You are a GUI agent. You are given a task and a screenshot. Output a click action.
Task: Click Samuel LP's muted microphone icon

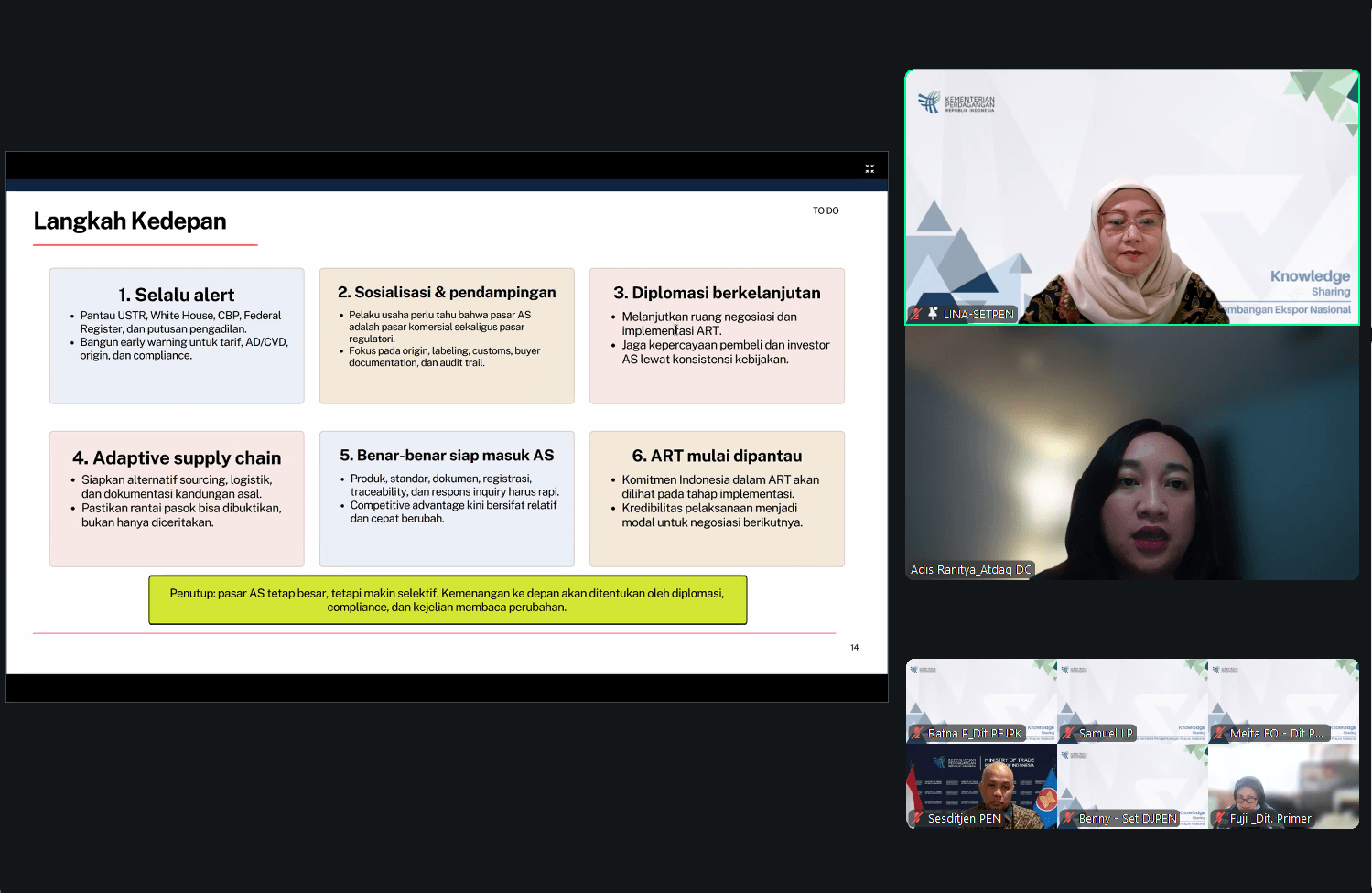click(1067, 734)
